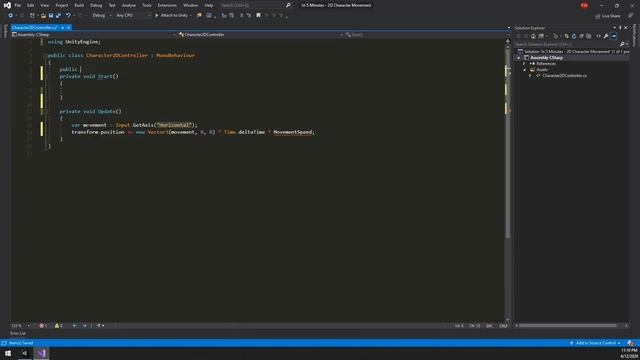Click the Save file icon

tap(51, 16)
